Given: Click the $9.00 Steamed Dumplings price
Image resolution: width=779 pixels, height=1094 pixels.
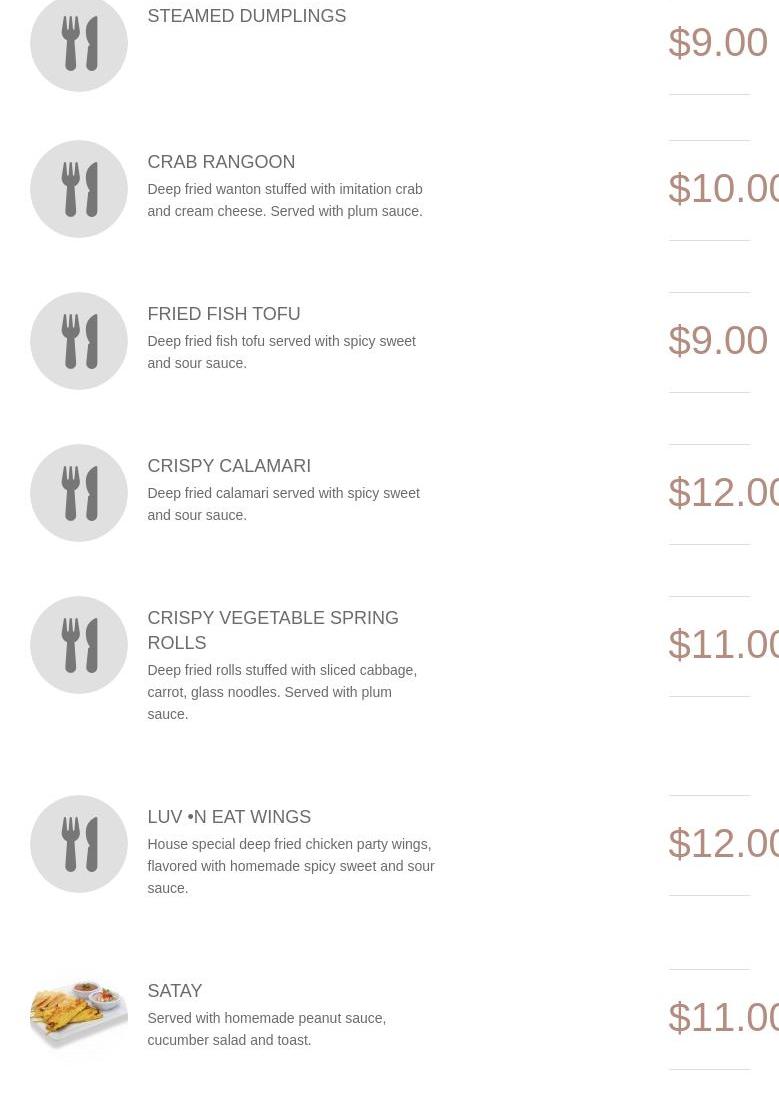Looking at the screenshot, I should (x=717, y=43).
